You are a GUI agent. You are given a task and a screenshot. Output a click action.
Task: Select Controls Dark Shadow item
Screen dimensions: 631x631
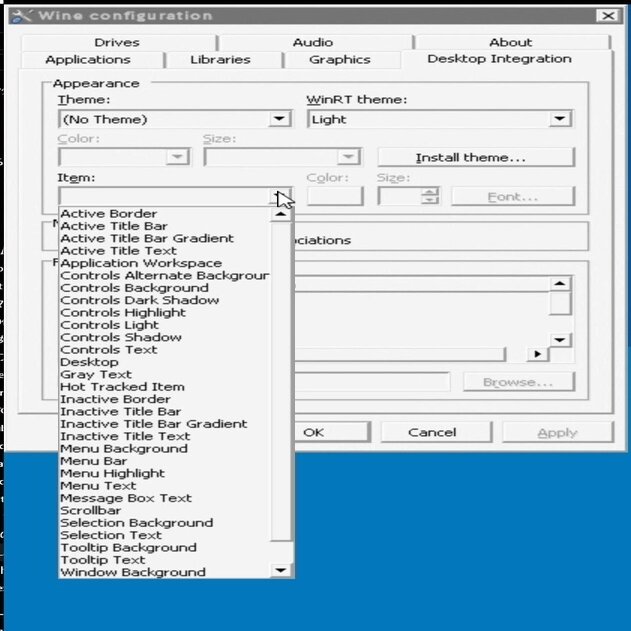pyautogui.click(x=165, y=300)
